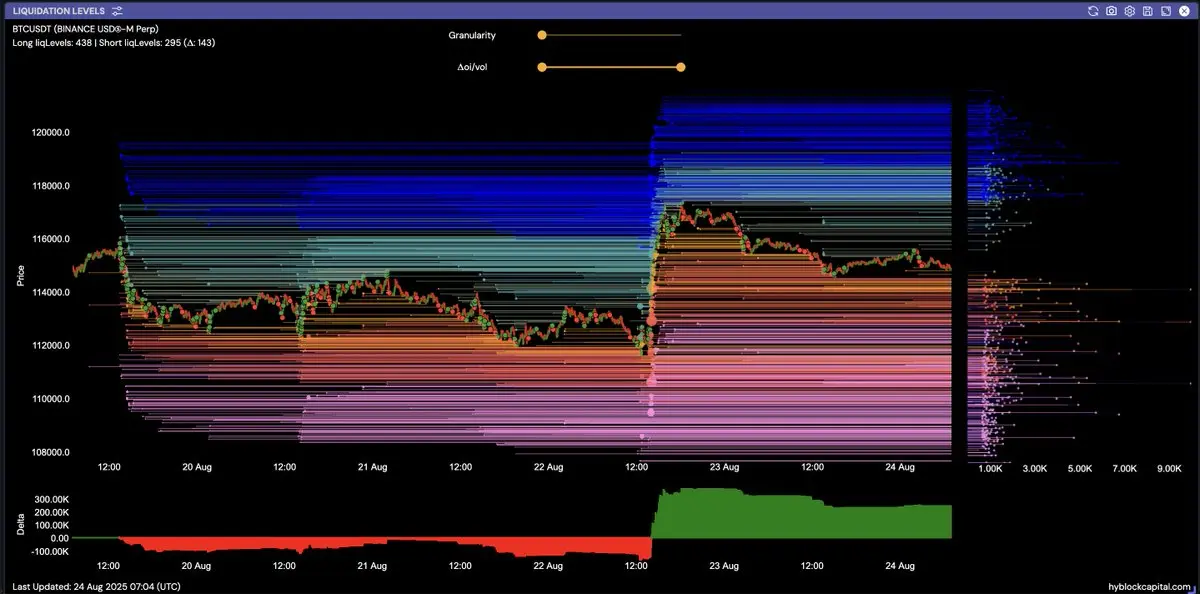Click the 5.00K histogram axis label
This screenshot has height=594, width=1200.
(1079, 468)
